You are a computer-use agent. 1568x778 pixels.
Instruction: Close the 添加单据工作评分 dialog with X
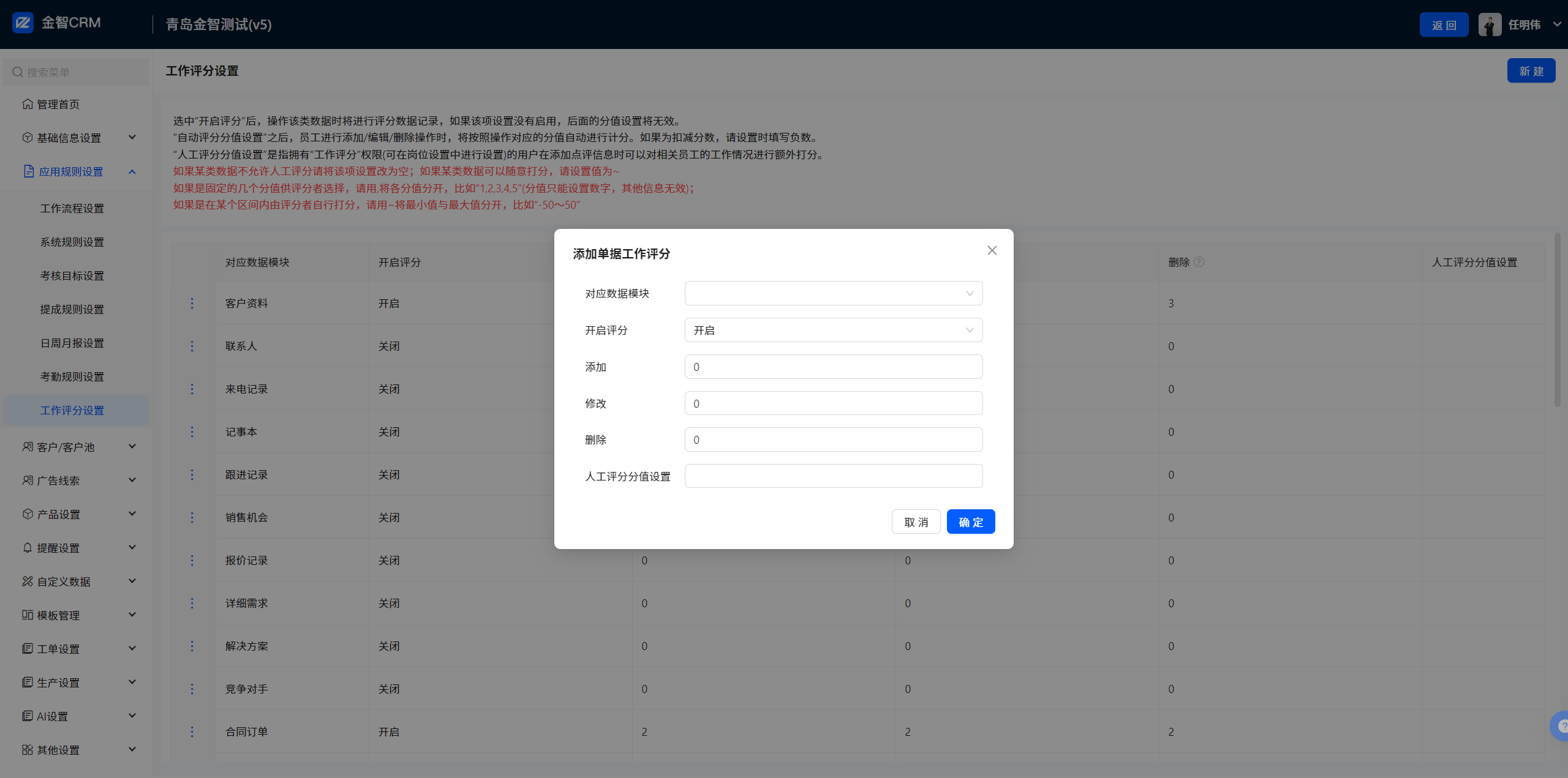pos(992,250)
